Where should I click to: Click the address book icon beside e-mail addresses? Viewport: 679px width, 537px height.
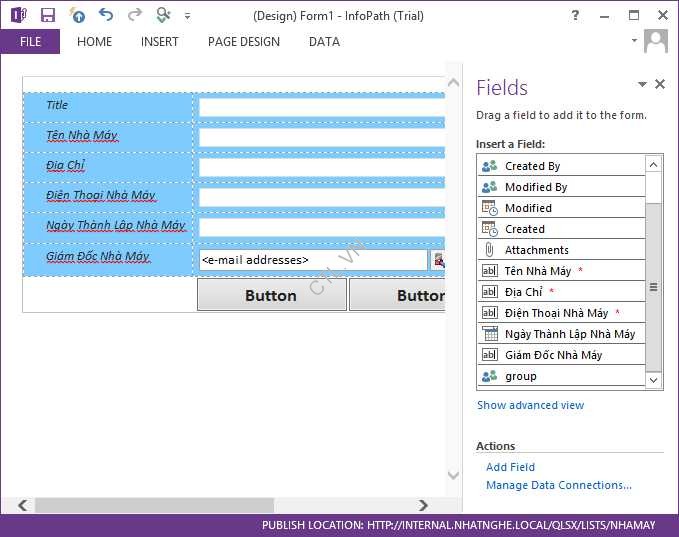(438, 260)
